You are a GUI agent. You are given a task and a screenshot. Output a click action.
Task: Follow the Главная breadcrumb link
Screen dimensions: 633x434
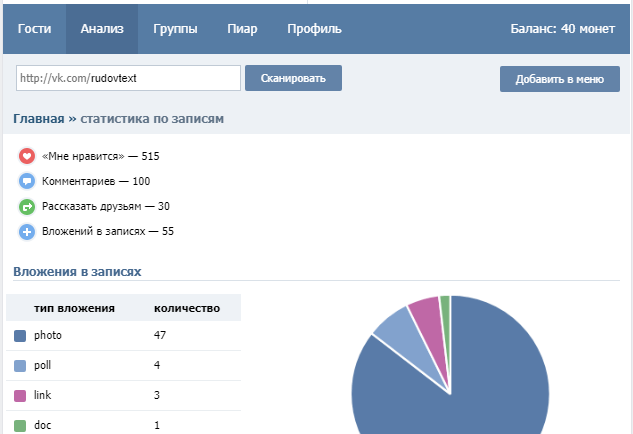coord(39,119)
